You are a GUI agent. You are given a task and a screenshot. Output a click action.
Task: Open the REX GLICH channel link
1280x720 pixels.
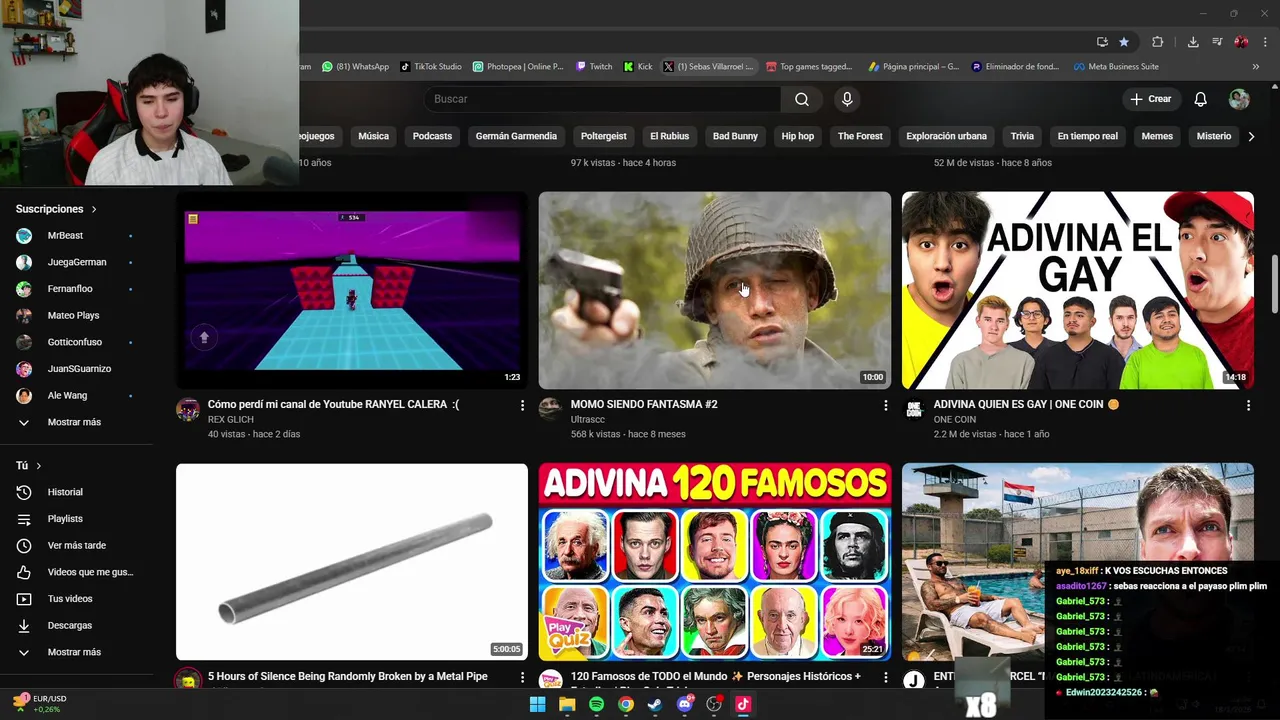tap(231, 420)
